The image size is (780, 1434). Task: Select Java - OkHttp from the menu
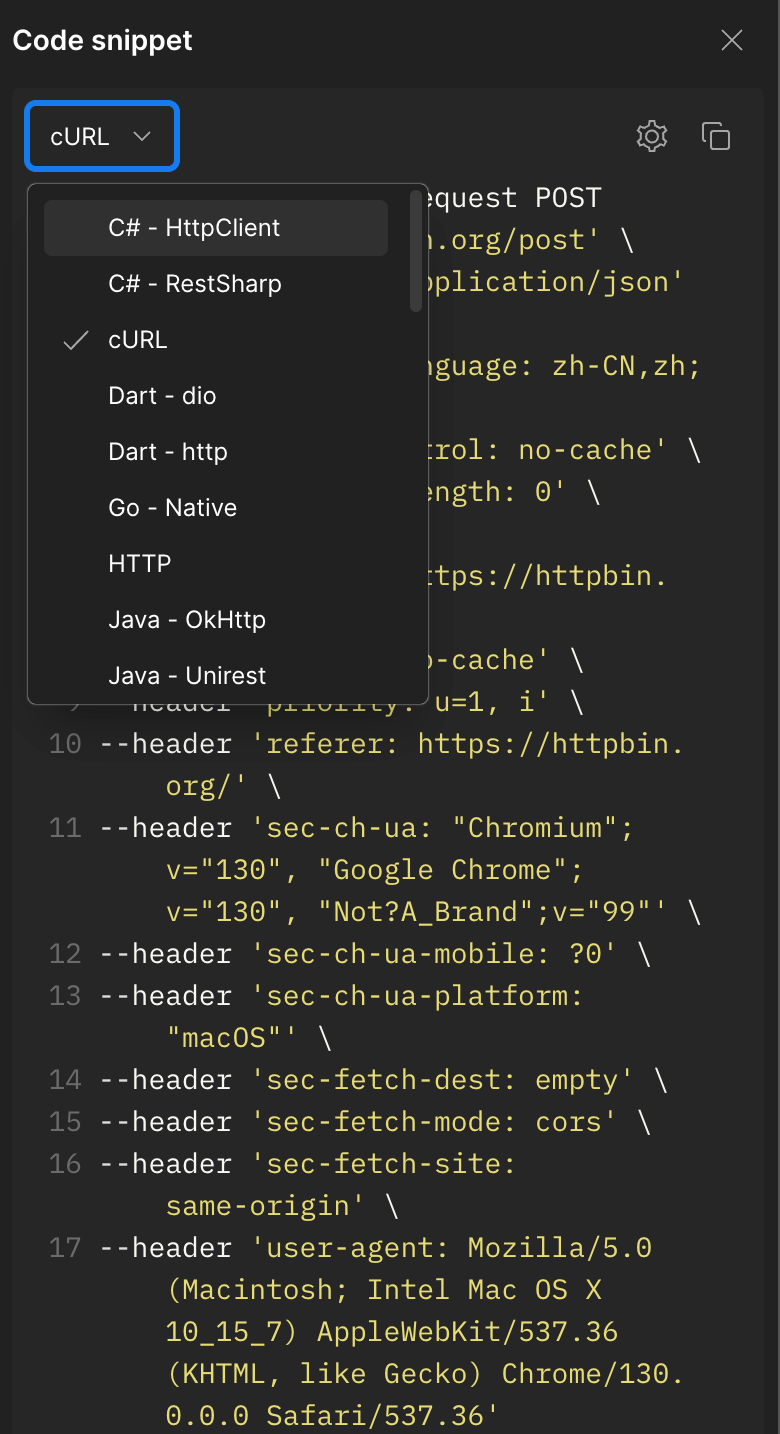point(185,619)
